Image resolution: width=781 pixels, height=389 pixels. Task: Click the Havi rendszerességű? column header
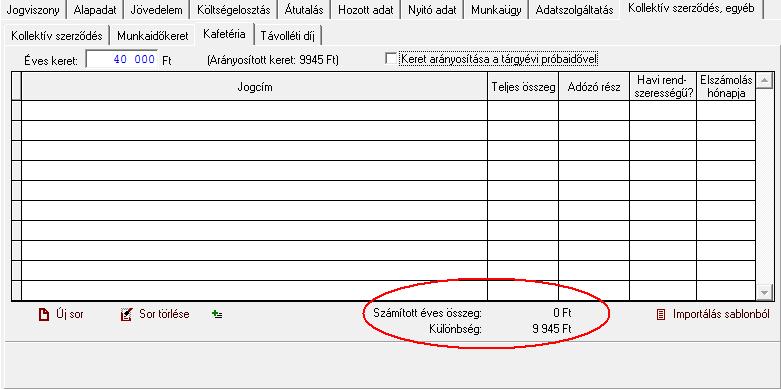(x=663, y=87)
